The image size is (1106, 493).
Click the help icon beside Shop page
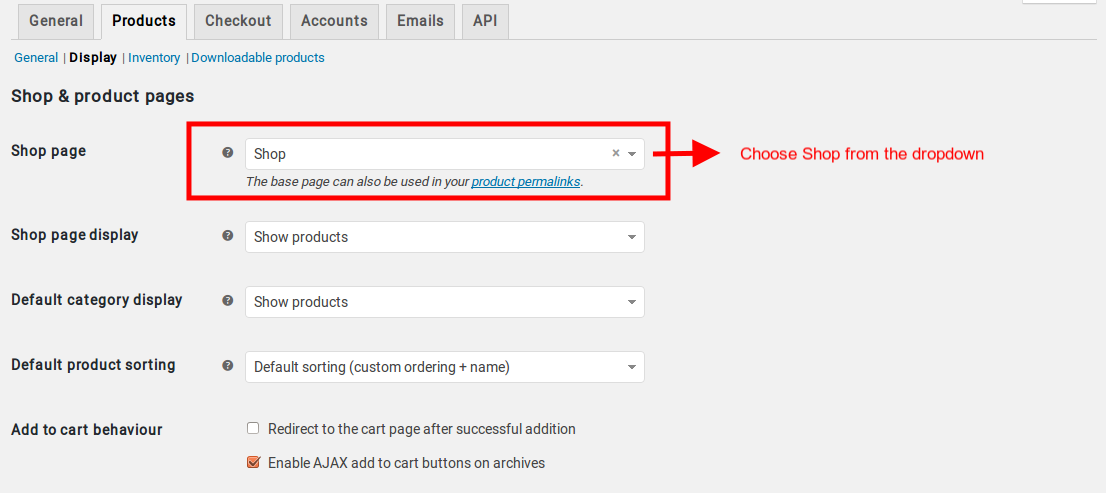click(x=227, y=152)
